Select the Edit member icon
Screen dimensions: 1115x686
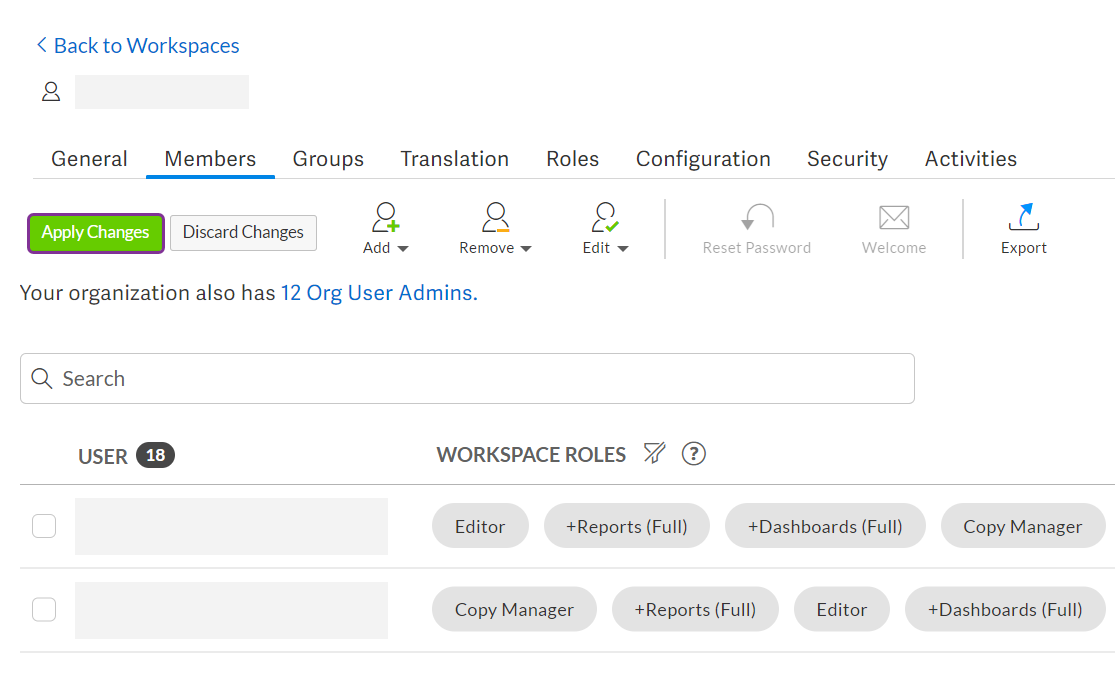[x=604, y=218]
